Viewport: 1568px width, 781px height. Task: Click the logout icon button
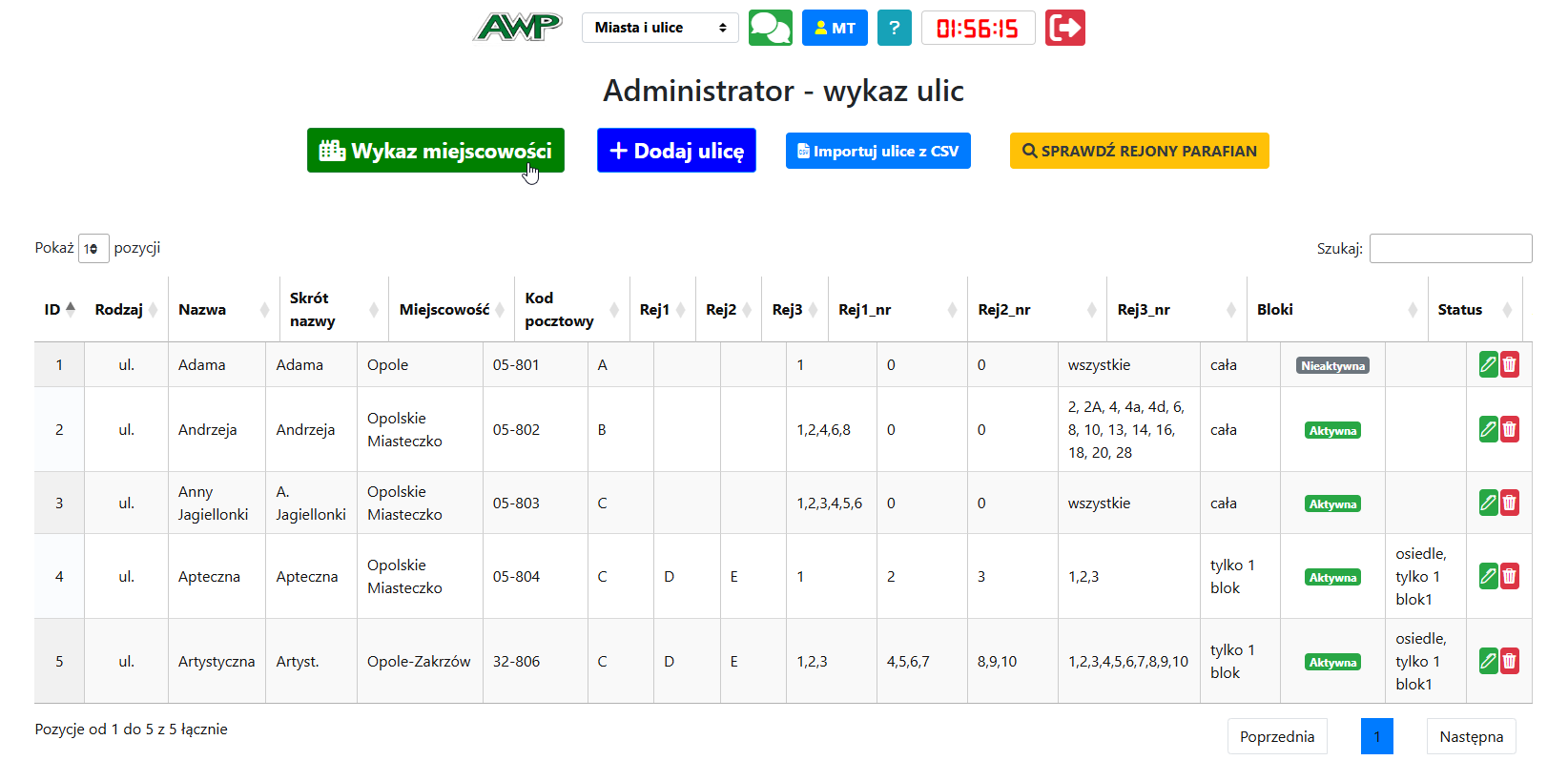pos(1064,28)
